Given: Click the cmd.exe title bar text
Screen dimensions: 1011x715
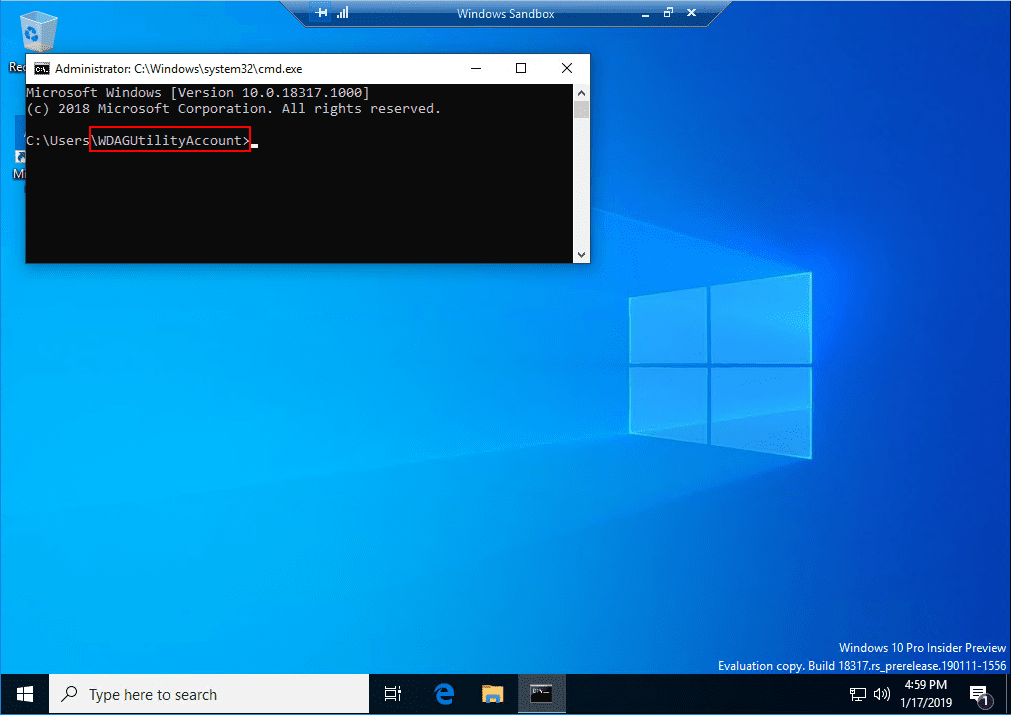Looking at the screenshot, I should click(179, 69).
